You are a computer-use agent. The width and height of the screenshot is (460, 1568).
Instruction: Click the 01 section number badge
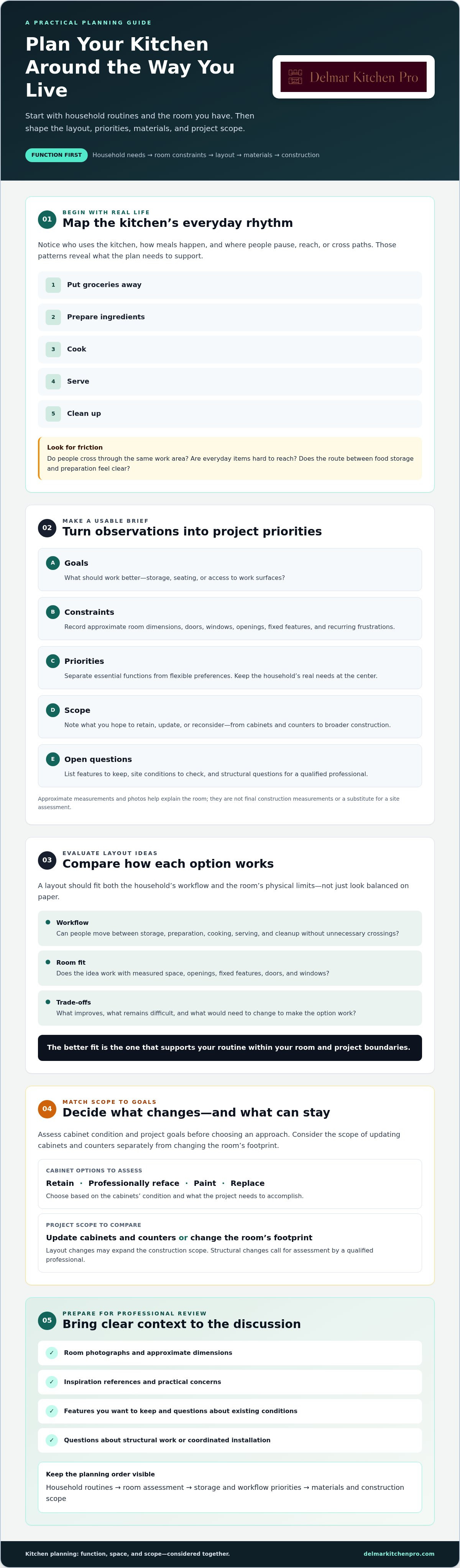coord(47,219)
